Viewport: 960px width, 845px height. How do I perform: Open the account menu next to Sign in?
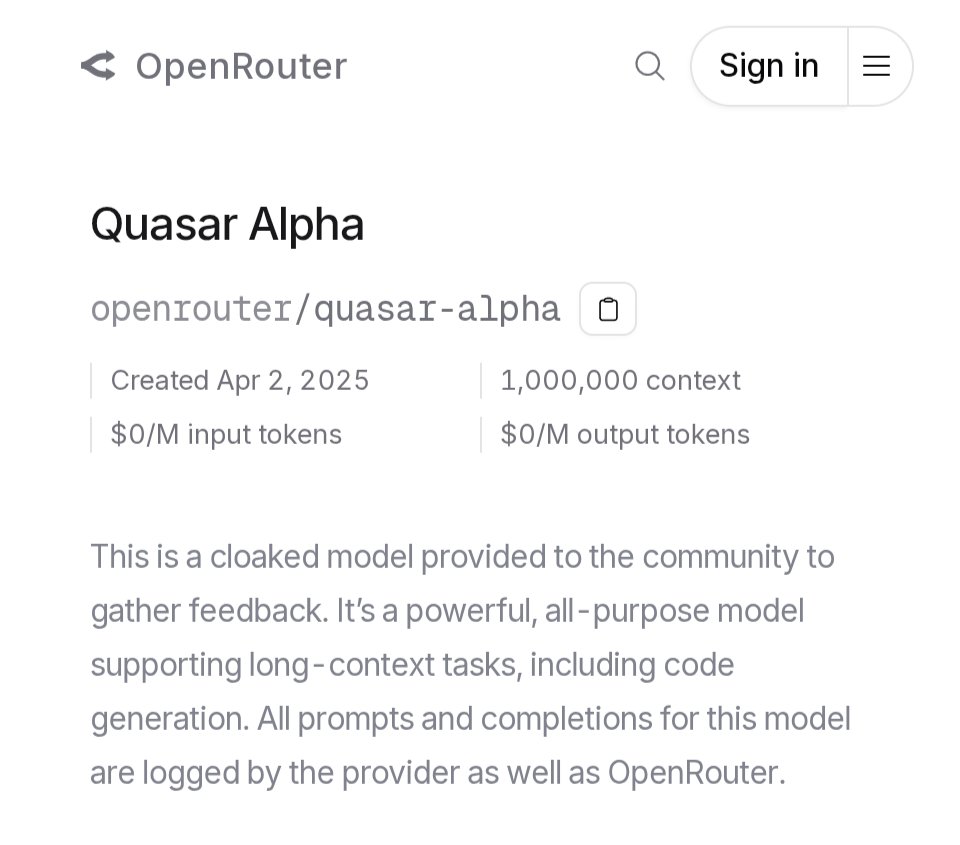[877, 66]
